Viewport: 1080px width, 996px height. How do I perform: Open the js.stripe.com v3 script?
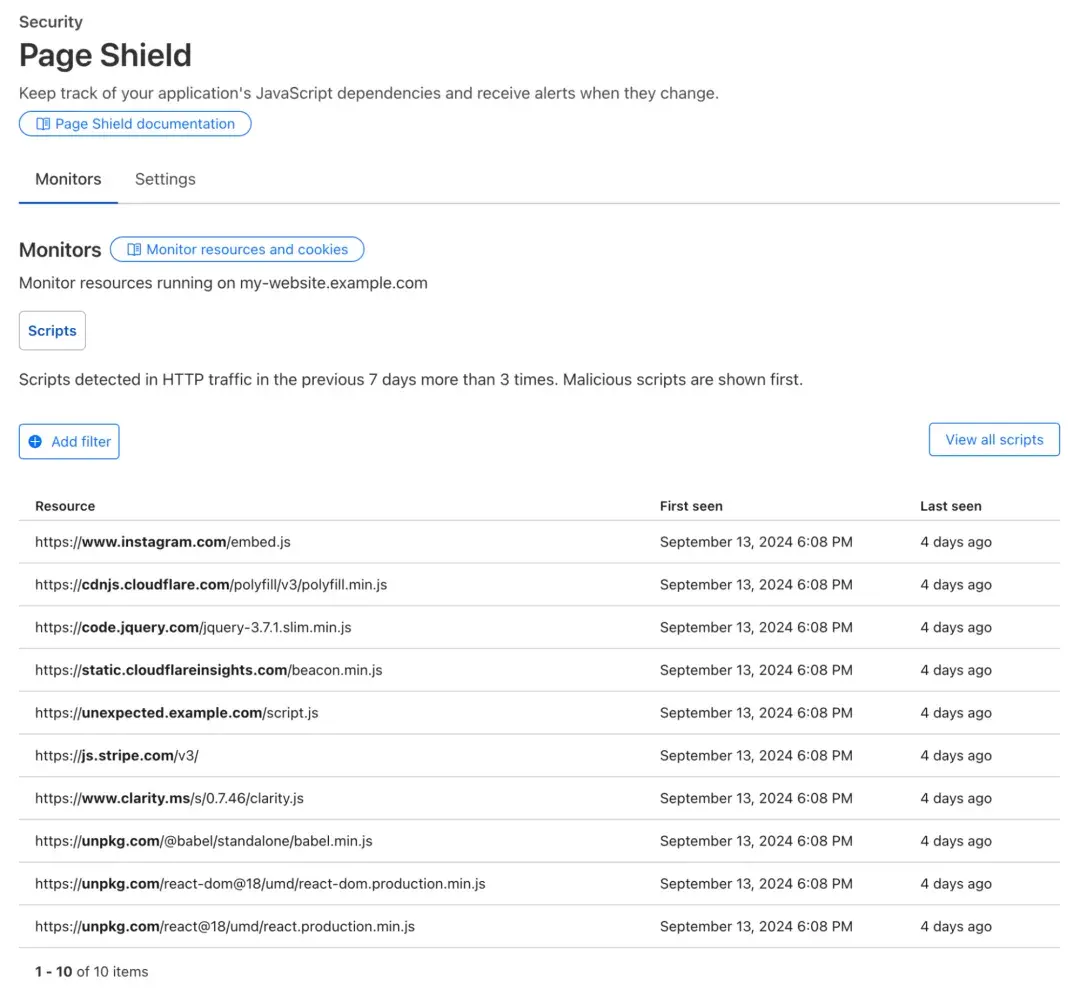pyautogui.click(x=117, y=756)
